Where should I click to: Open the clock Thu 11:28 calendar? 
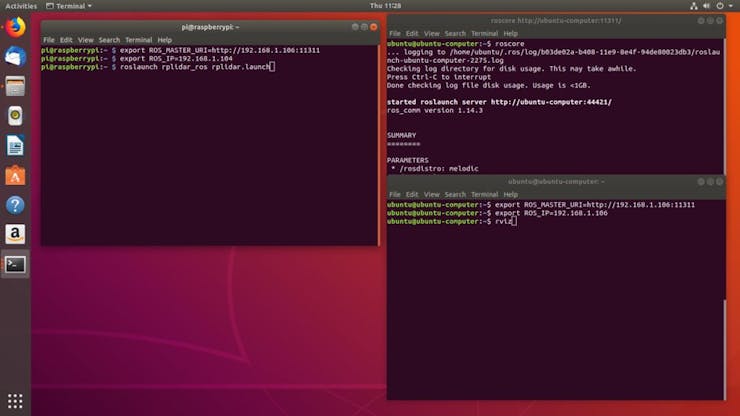click(386, 6)
